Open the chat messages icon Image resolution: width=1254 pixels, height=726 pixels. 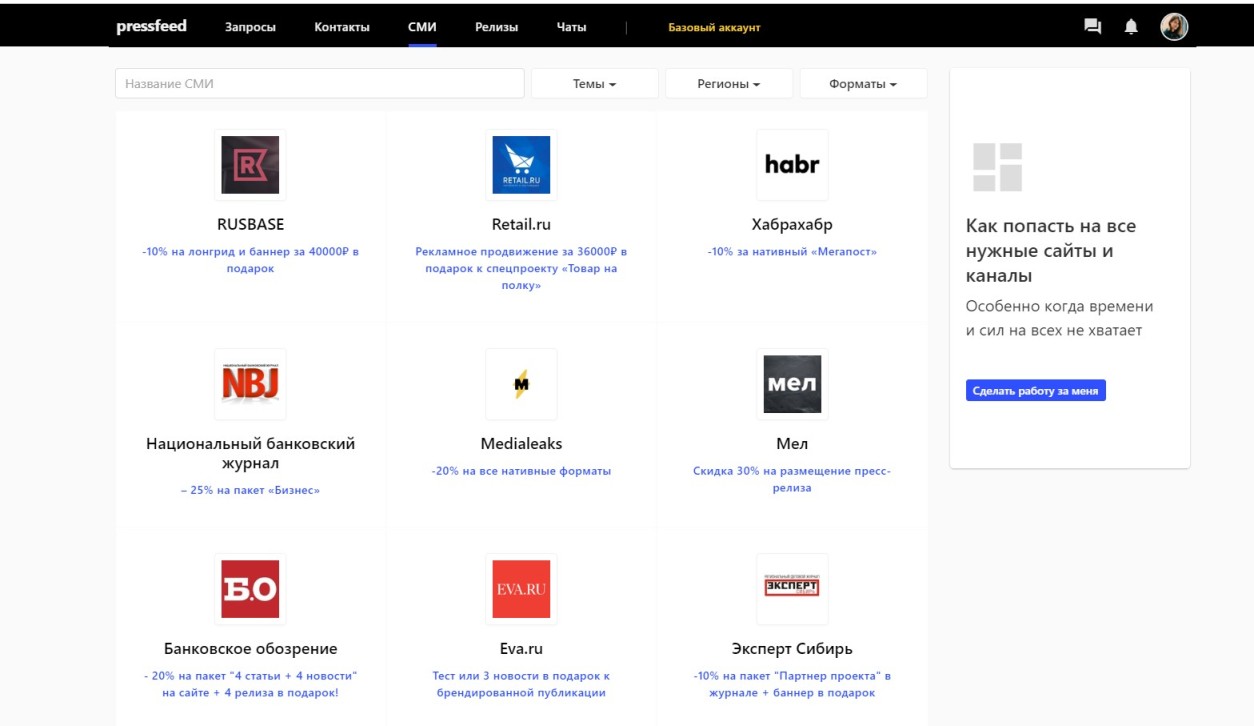[1092, 27]
